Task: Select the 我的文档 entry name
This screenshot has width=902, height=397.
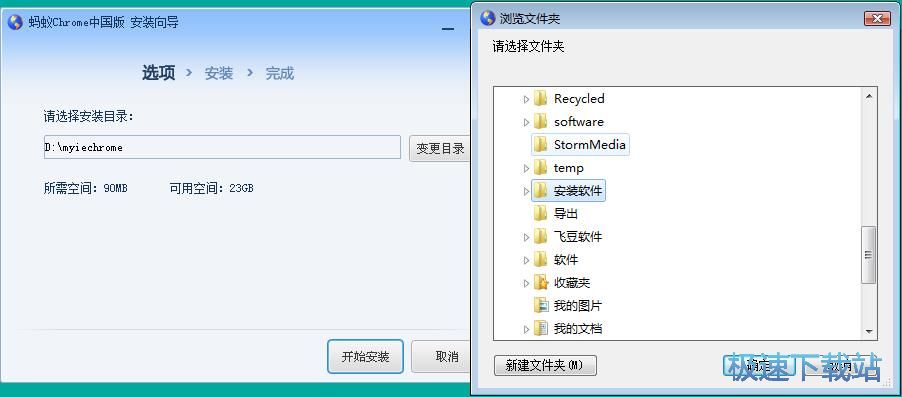Action: tap(578, 329)
